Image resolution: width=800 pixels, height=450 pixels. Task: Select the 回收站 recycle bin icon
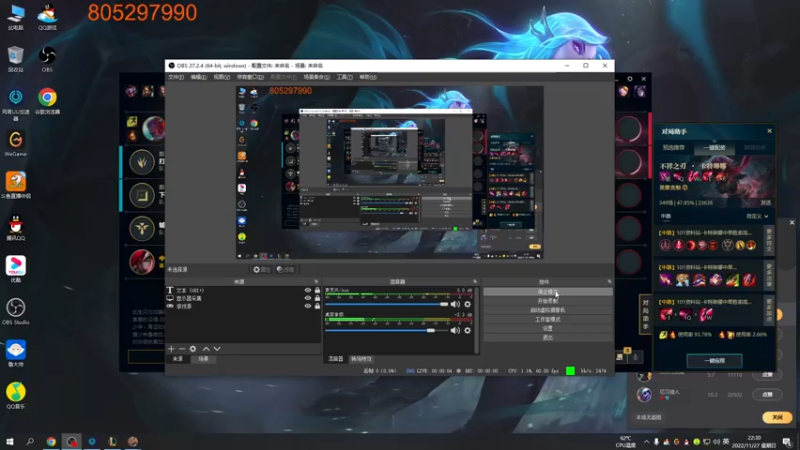pyautogui.click(x=16, y=59)
